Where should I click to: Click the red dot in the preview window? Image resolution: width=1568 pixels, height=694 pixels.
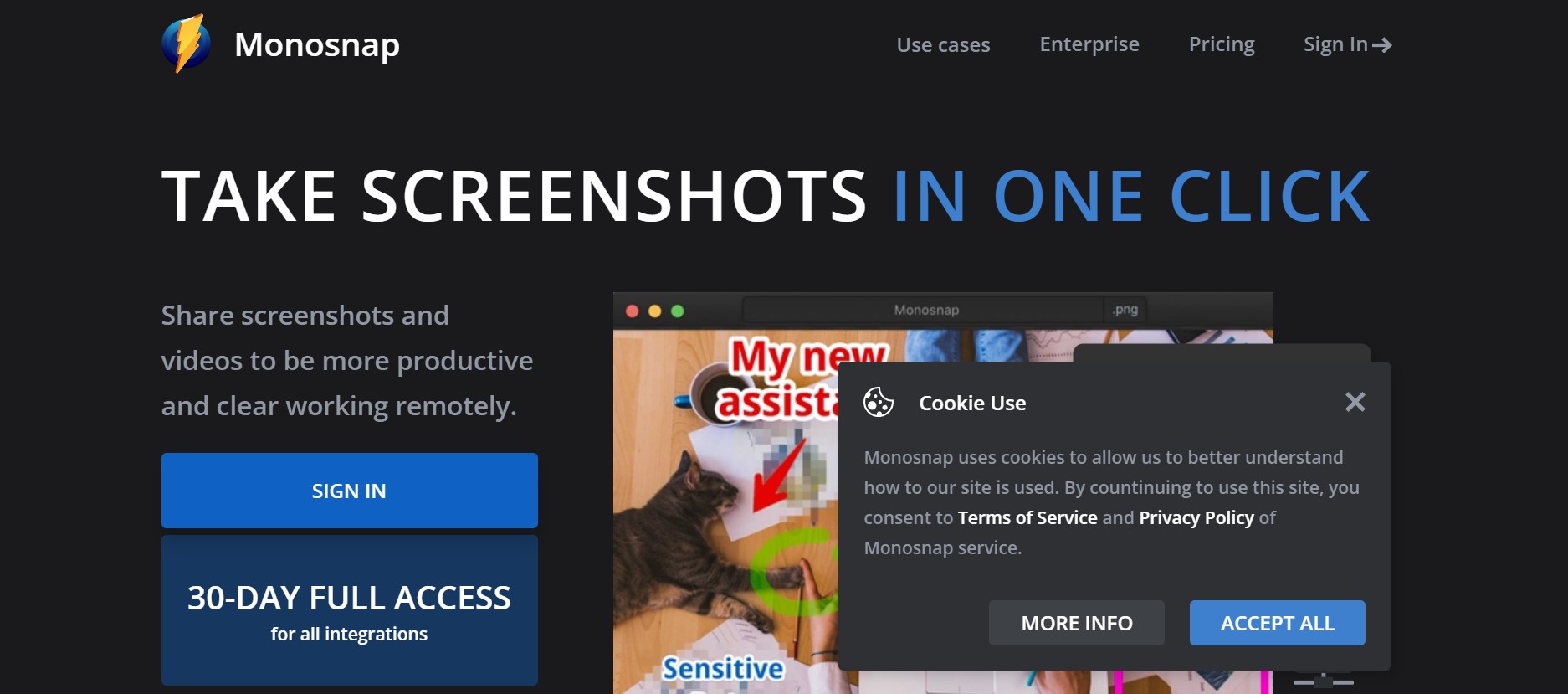coord(633,311)
